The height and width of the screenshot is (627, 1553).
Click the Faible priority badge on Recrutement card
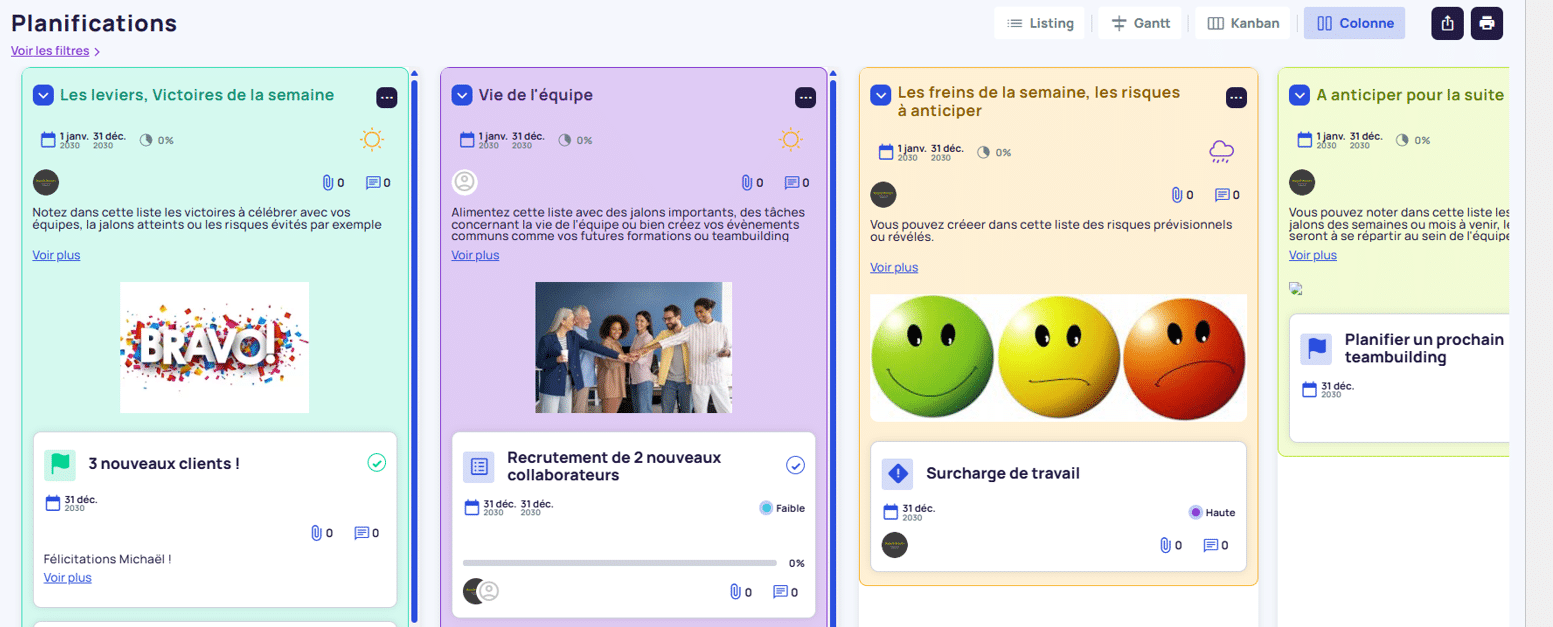[782, 508]
